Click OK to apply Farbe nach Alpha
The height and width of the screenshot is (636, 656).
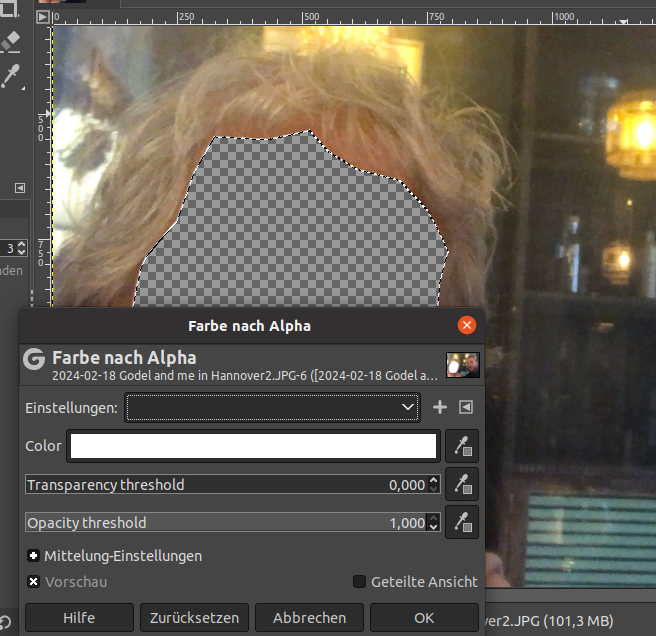[x=424, y=618]
